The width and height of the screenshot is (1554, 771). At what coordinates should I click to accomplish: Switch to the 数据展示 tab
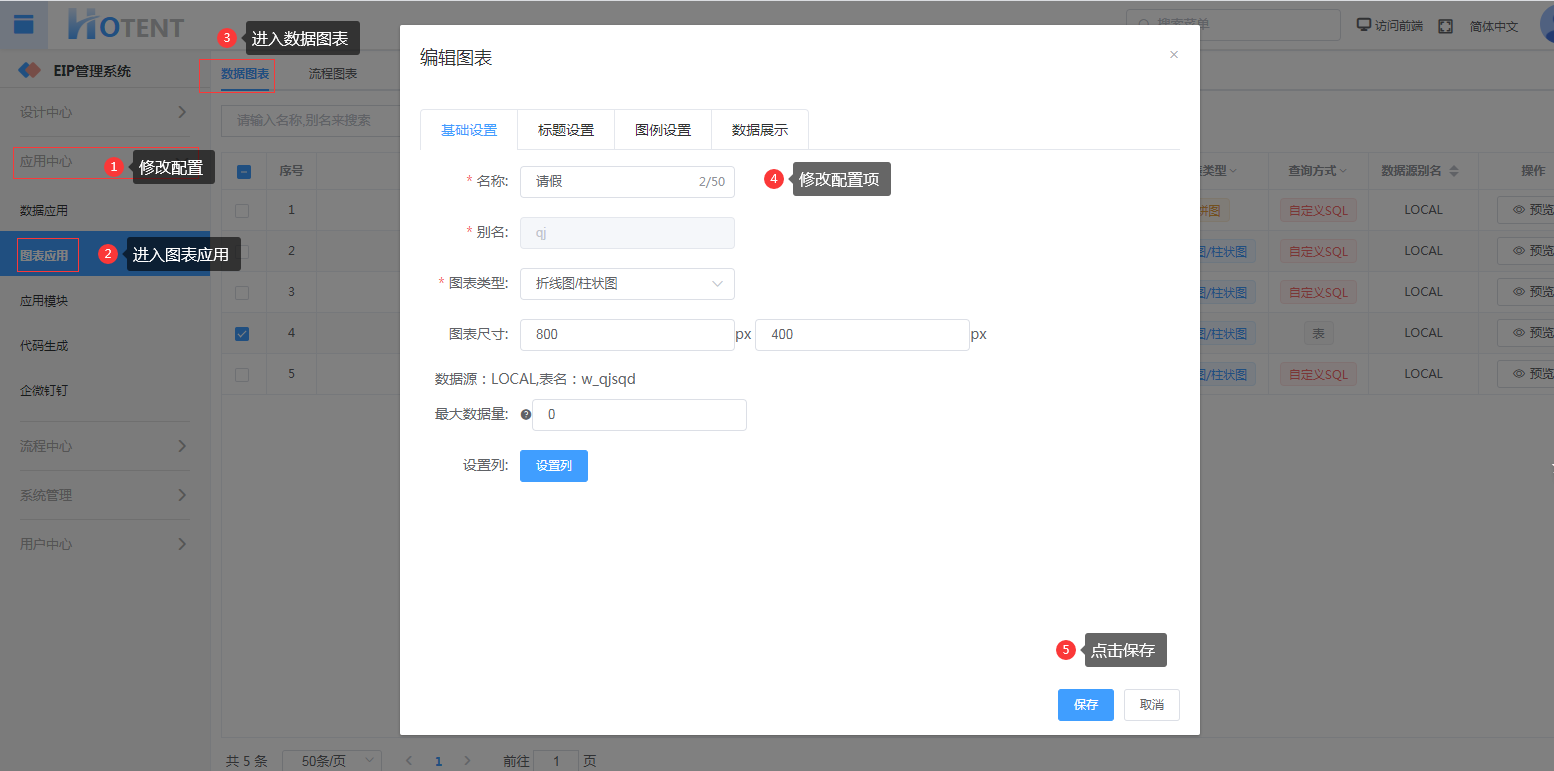point(759,130)
